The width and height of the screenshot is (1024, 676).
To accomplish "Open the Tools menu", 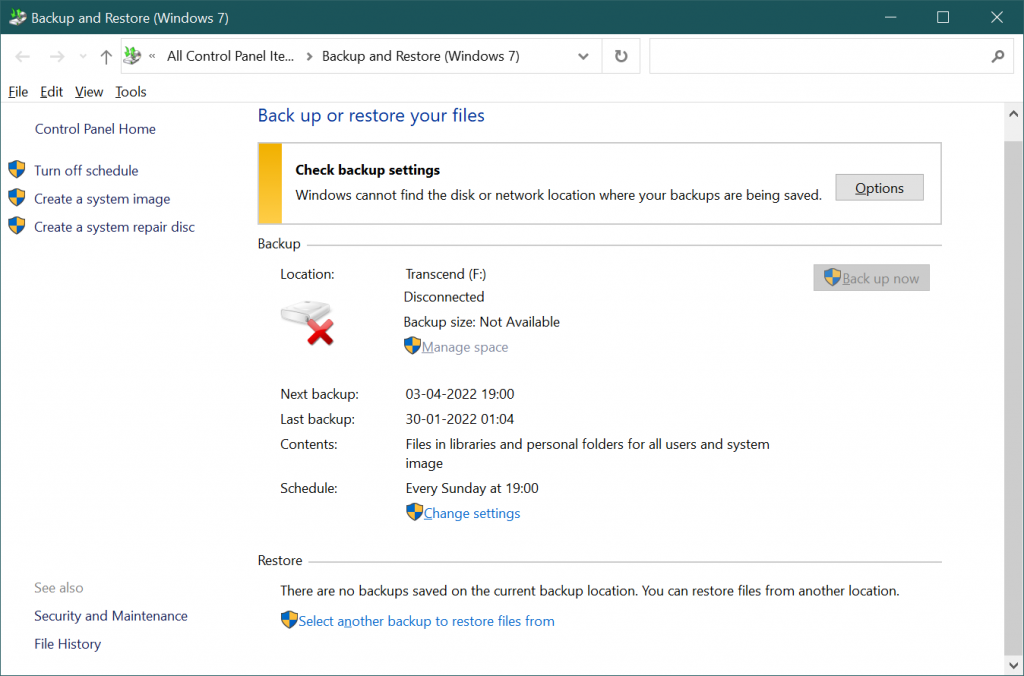I will (x=130, y=91).
